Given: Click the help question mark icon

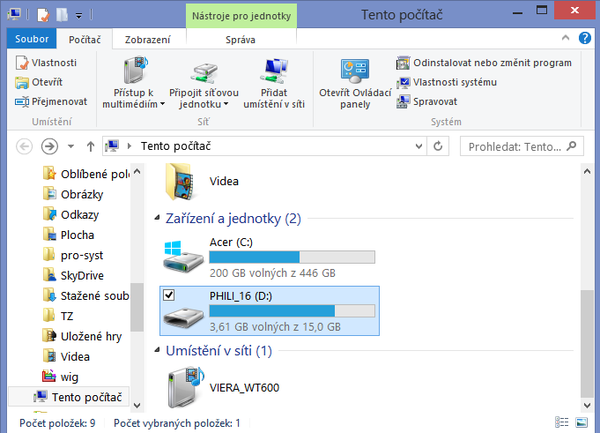Looking at the screenshot, I should tap(584, 38).
